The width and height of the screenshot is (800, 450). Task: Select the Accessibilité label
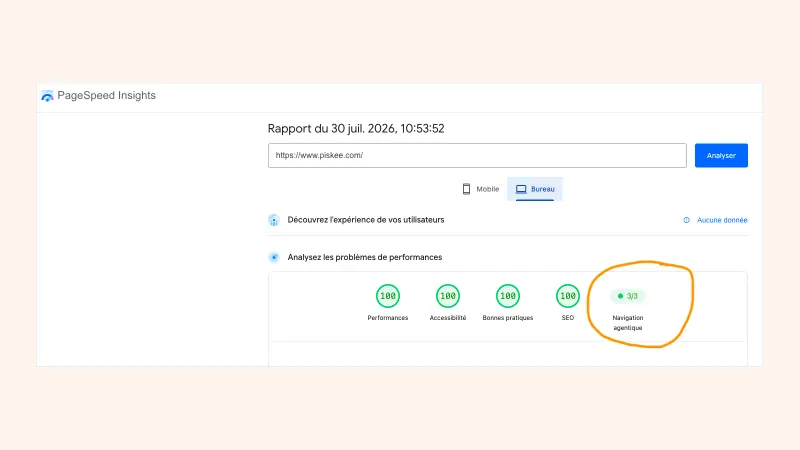coord(448,318)
